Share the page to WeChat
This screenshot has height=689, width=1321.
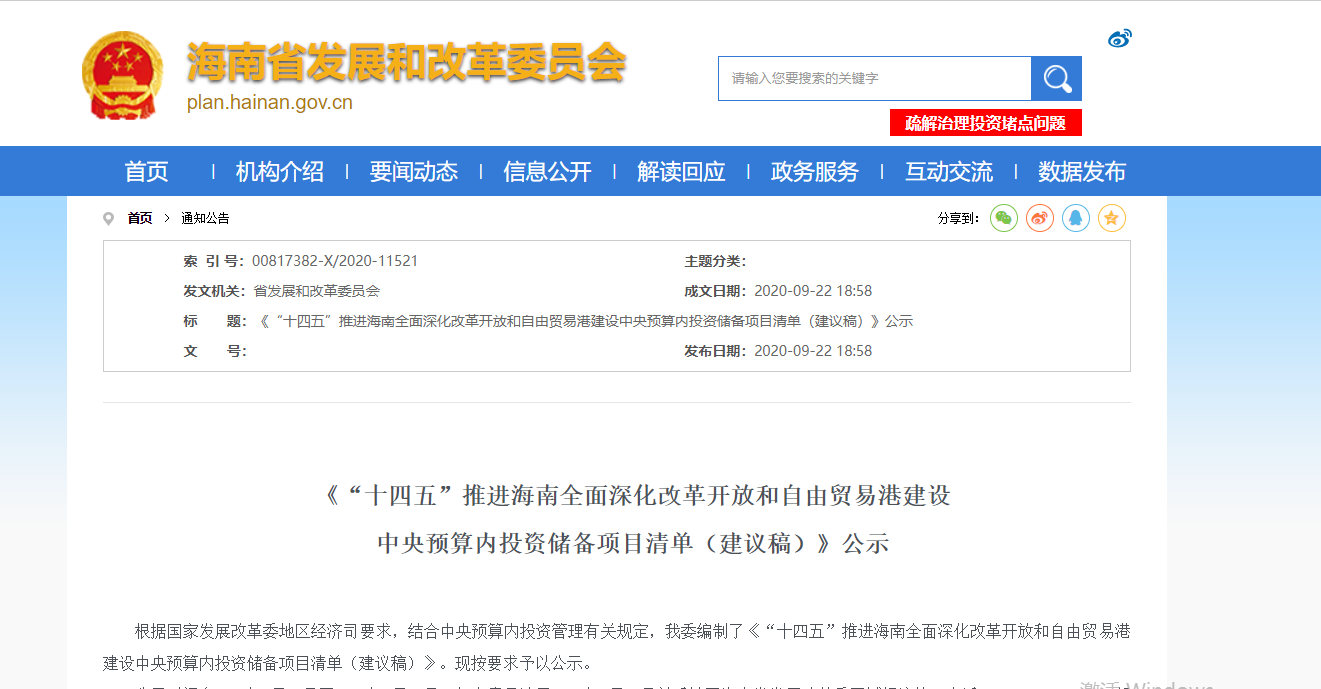click(1004, 218)
